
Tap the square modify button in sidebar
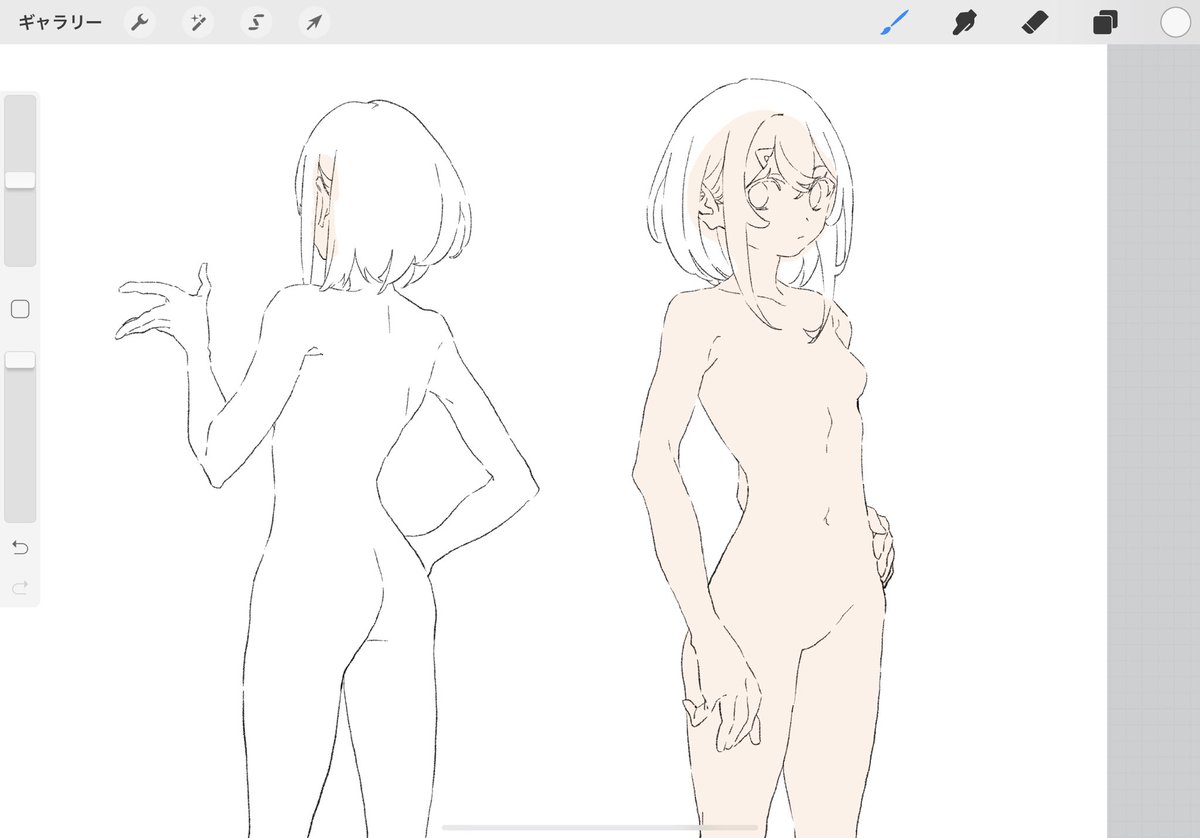tap(20, 310)
